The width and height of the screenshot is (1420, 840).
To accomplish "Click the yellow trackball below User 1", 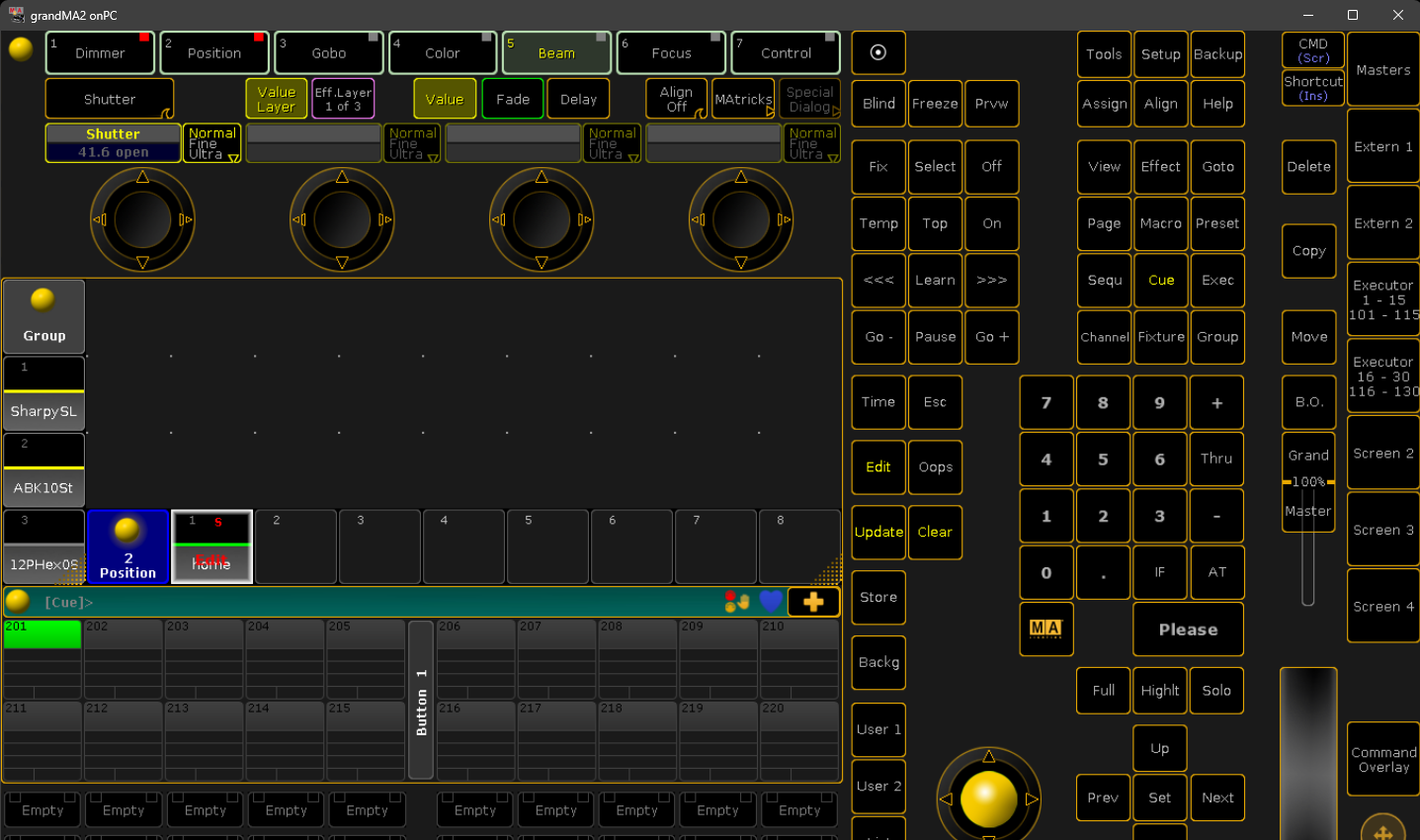I will pyautogui.click(x=988, y=798).
